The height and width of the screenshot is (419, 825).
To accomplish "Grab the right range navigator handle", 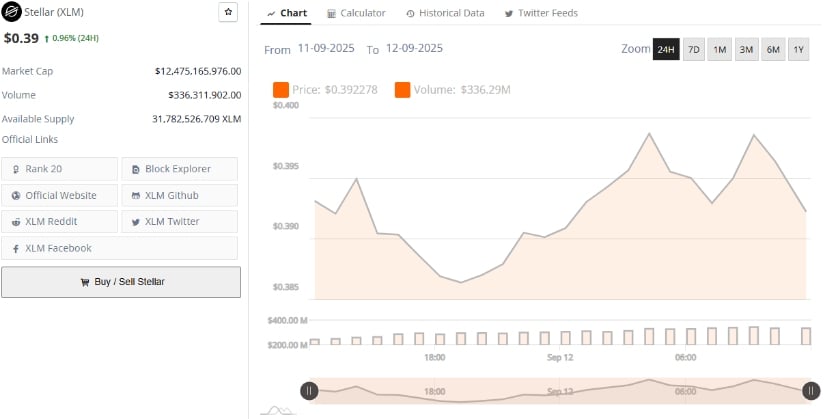I will 811,391.
